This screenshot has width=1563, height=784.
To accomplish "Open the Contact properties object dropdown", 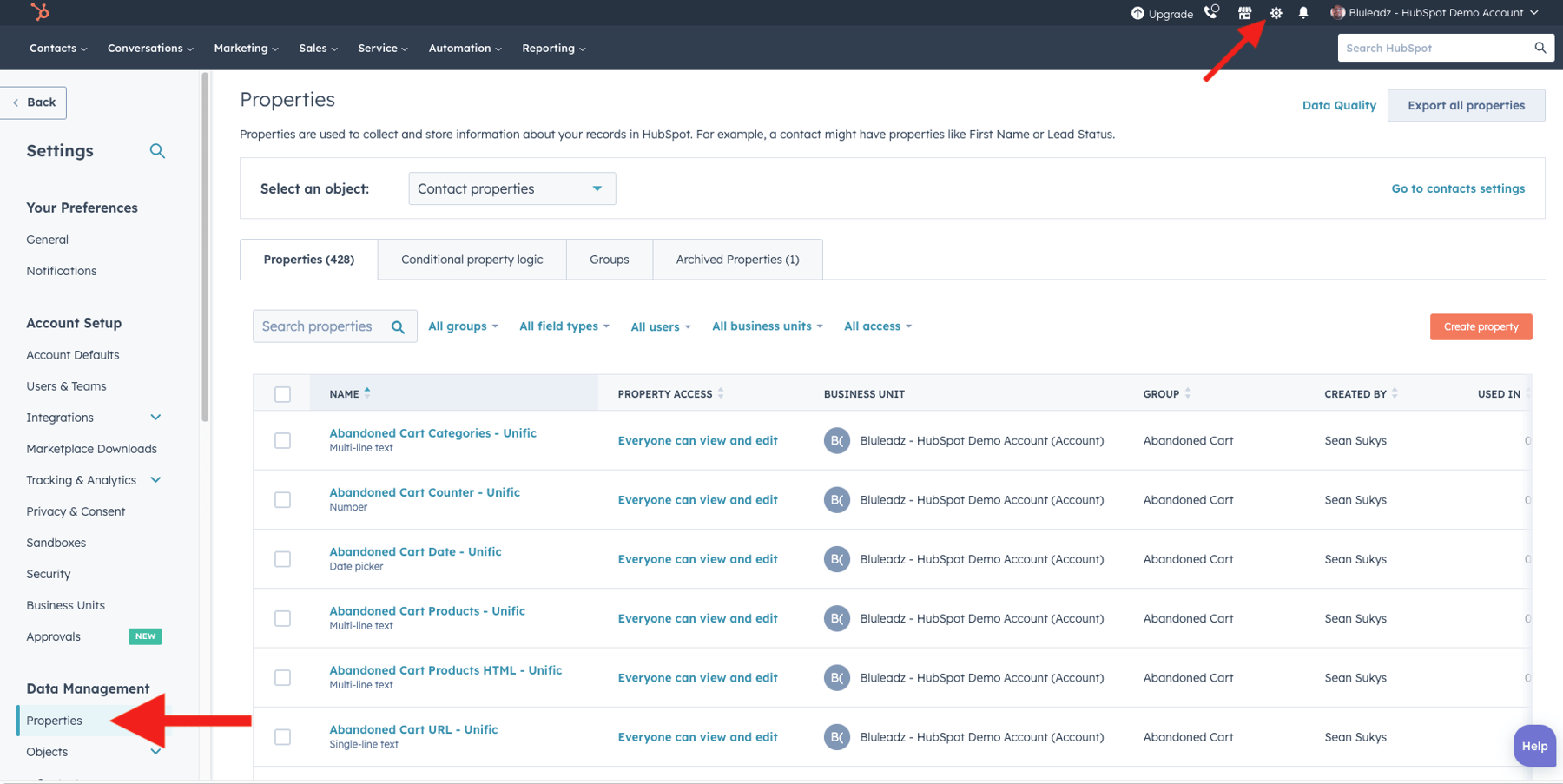I will (511, 188).
